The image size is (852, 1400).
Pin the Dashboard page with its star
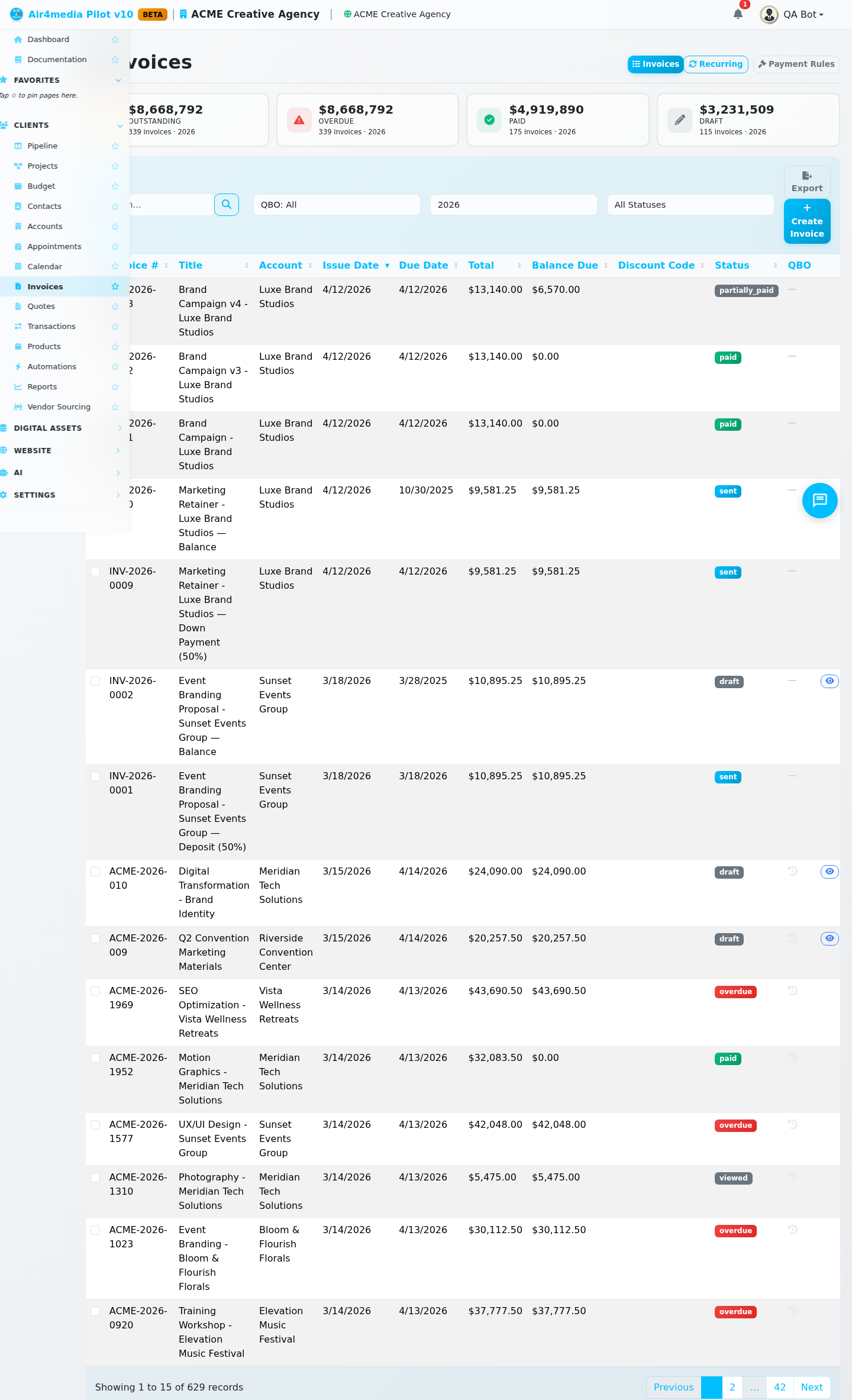(x=115, y=40)
